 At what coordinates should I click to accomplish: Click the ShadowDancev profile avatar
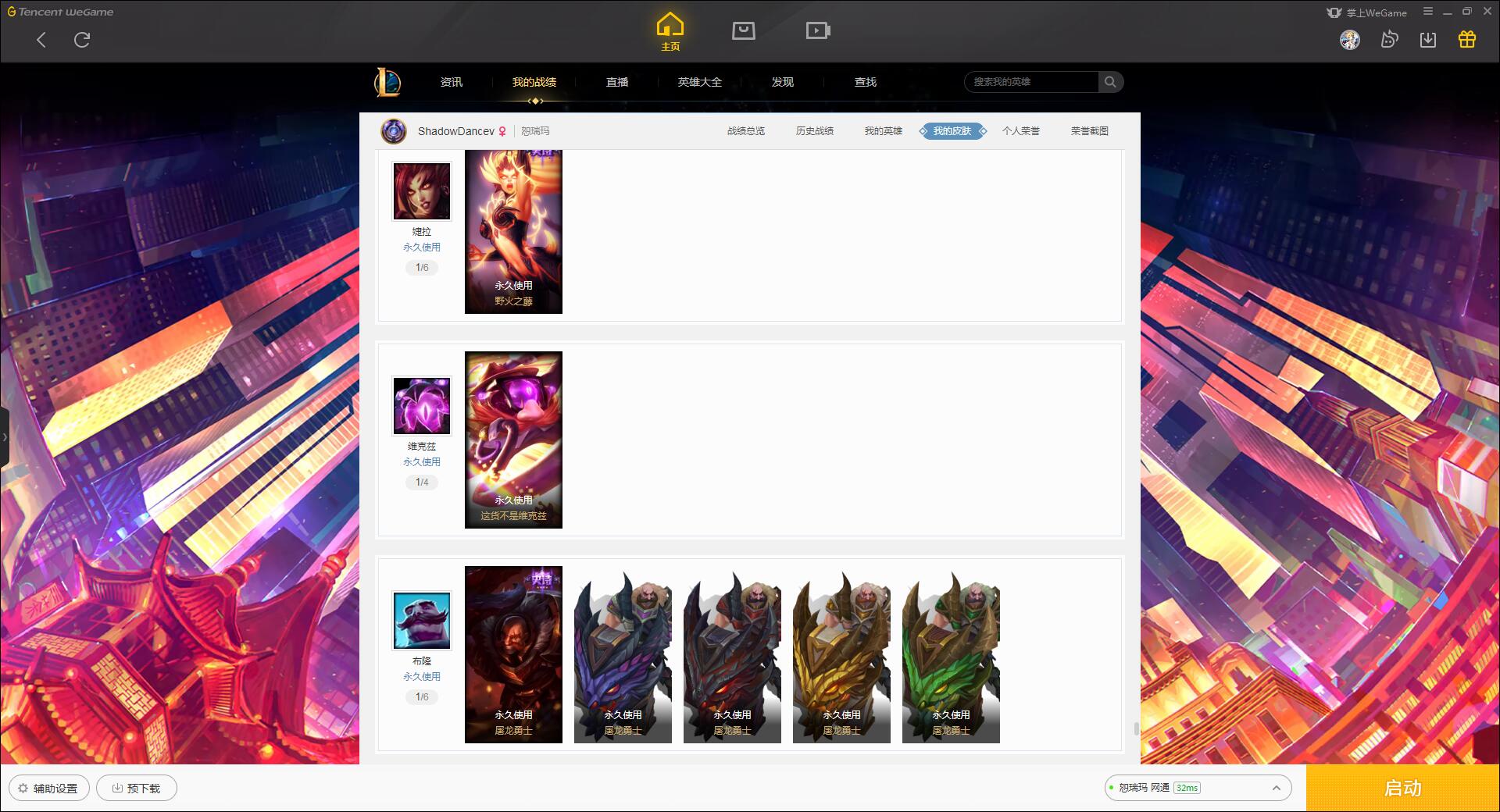tap(394, 131)
